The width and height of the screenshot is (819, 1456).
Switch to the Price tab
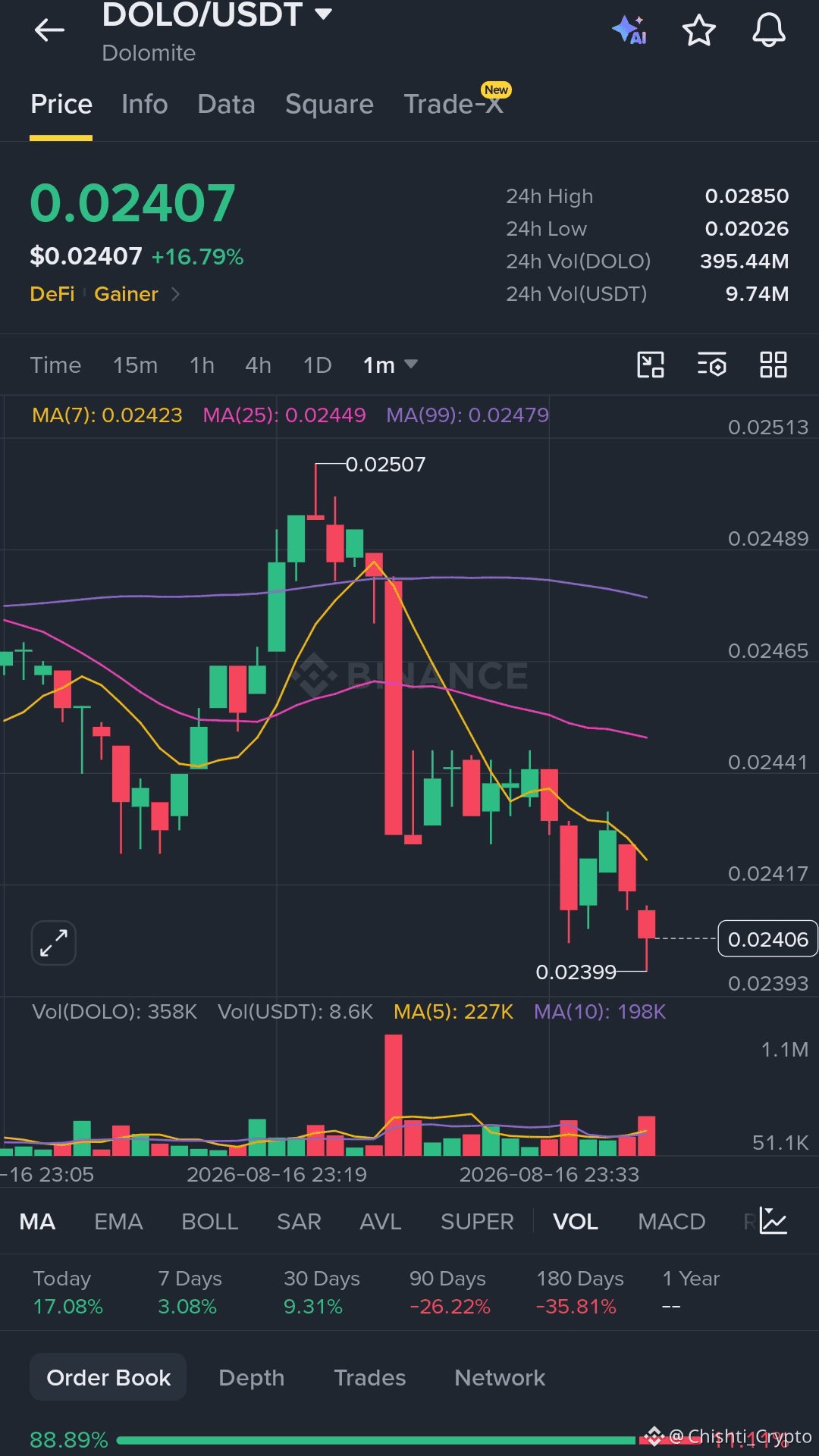click(x=61, y=104)
